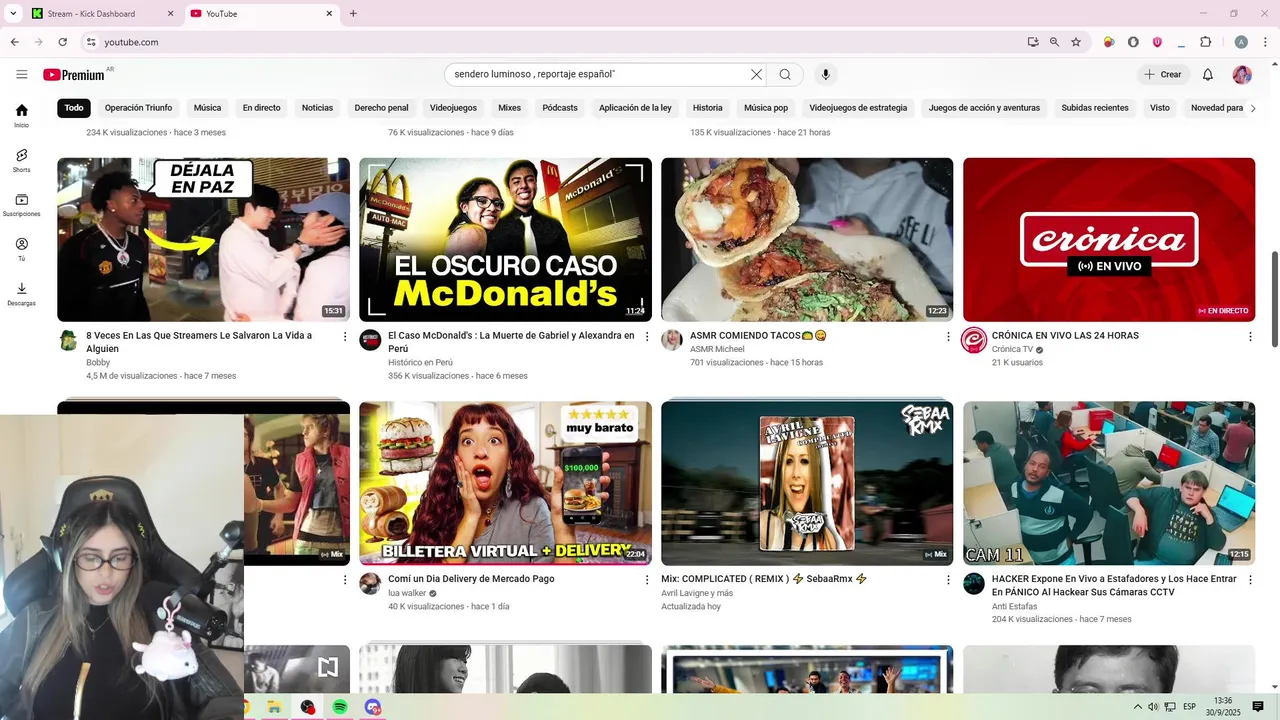
Task: Show more category chips with right arrow
Action: click(x=1252, y=108)
